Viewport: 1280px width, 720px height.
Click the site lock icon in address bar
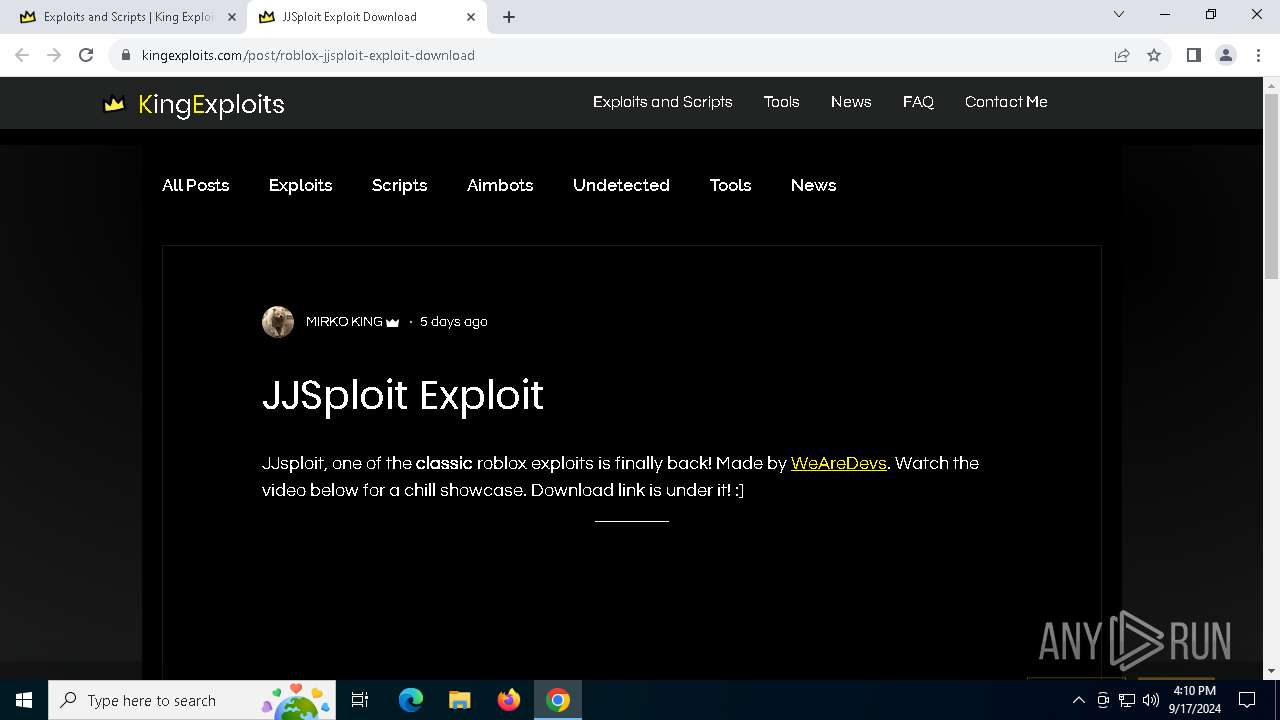coord(126,55)
